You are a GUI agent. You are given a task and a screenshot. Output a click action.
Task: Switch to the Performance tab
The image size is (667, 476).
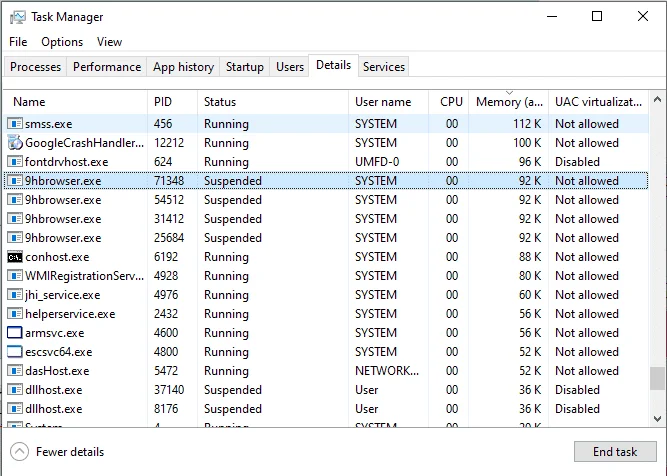pos(107,67)
